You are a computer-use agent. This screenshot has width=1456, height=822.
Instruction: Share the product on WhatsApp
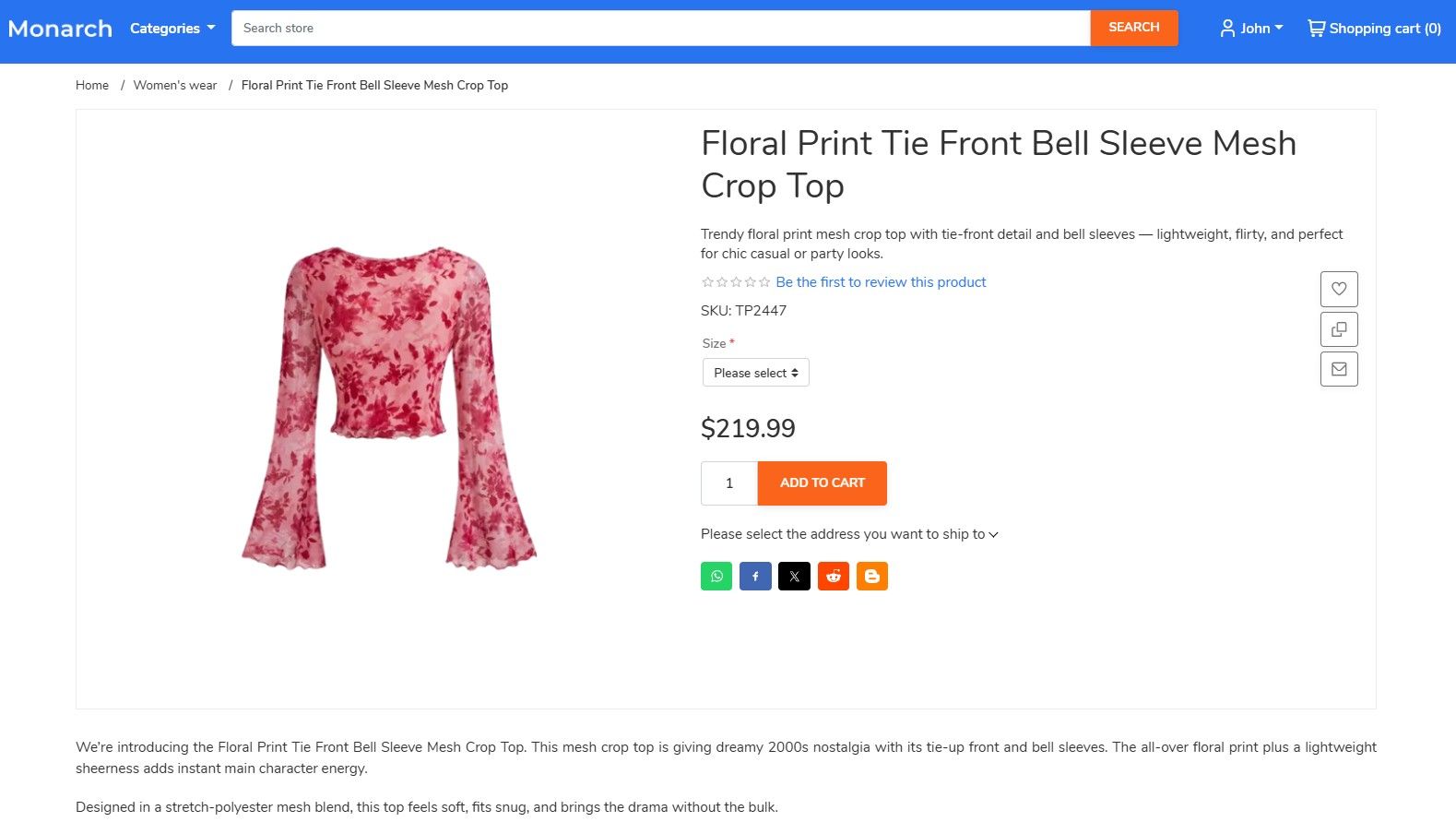tap(716, 576)
